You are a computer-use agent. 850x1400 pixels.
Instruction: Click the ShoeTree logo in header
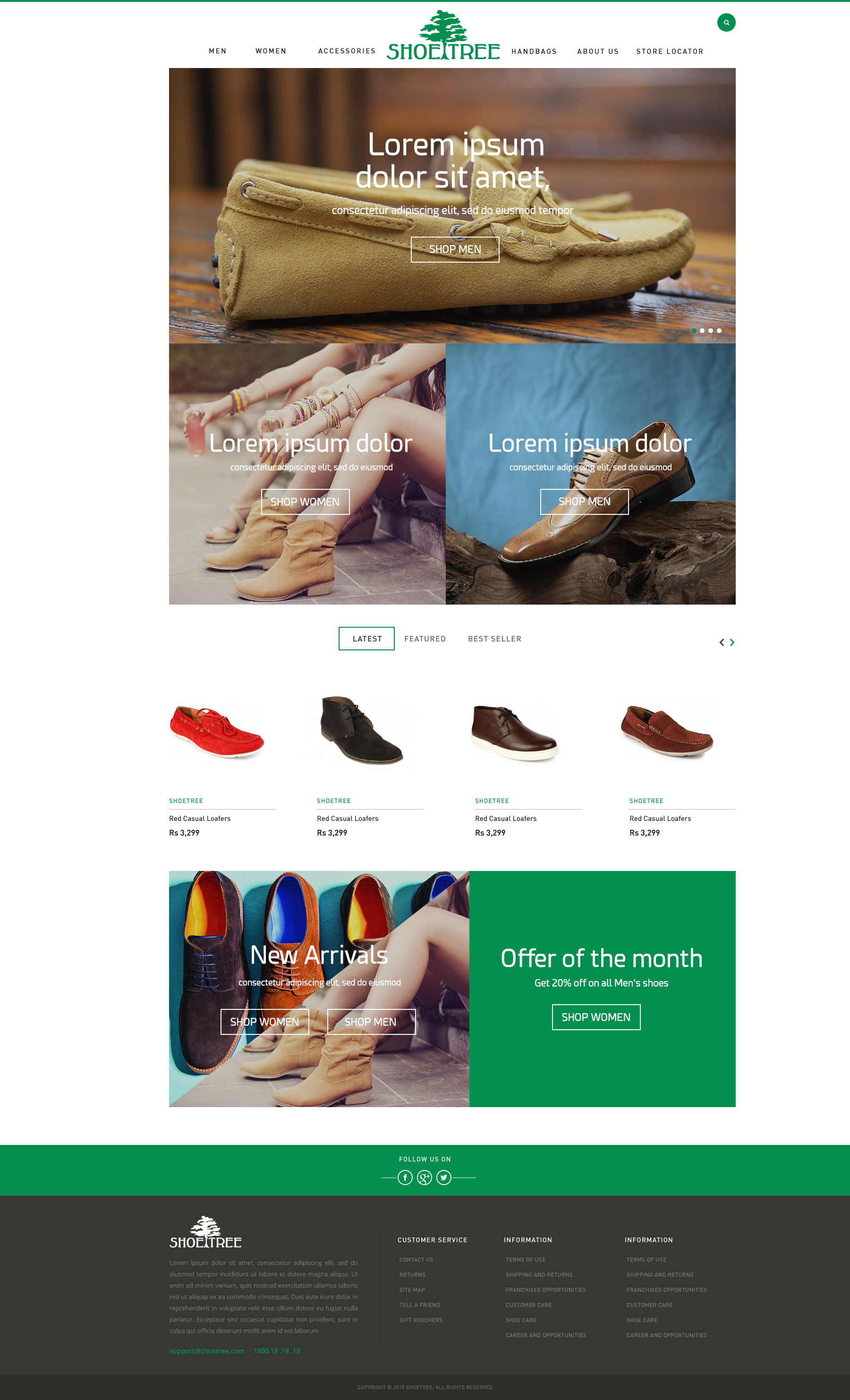[x=443, y=35]
